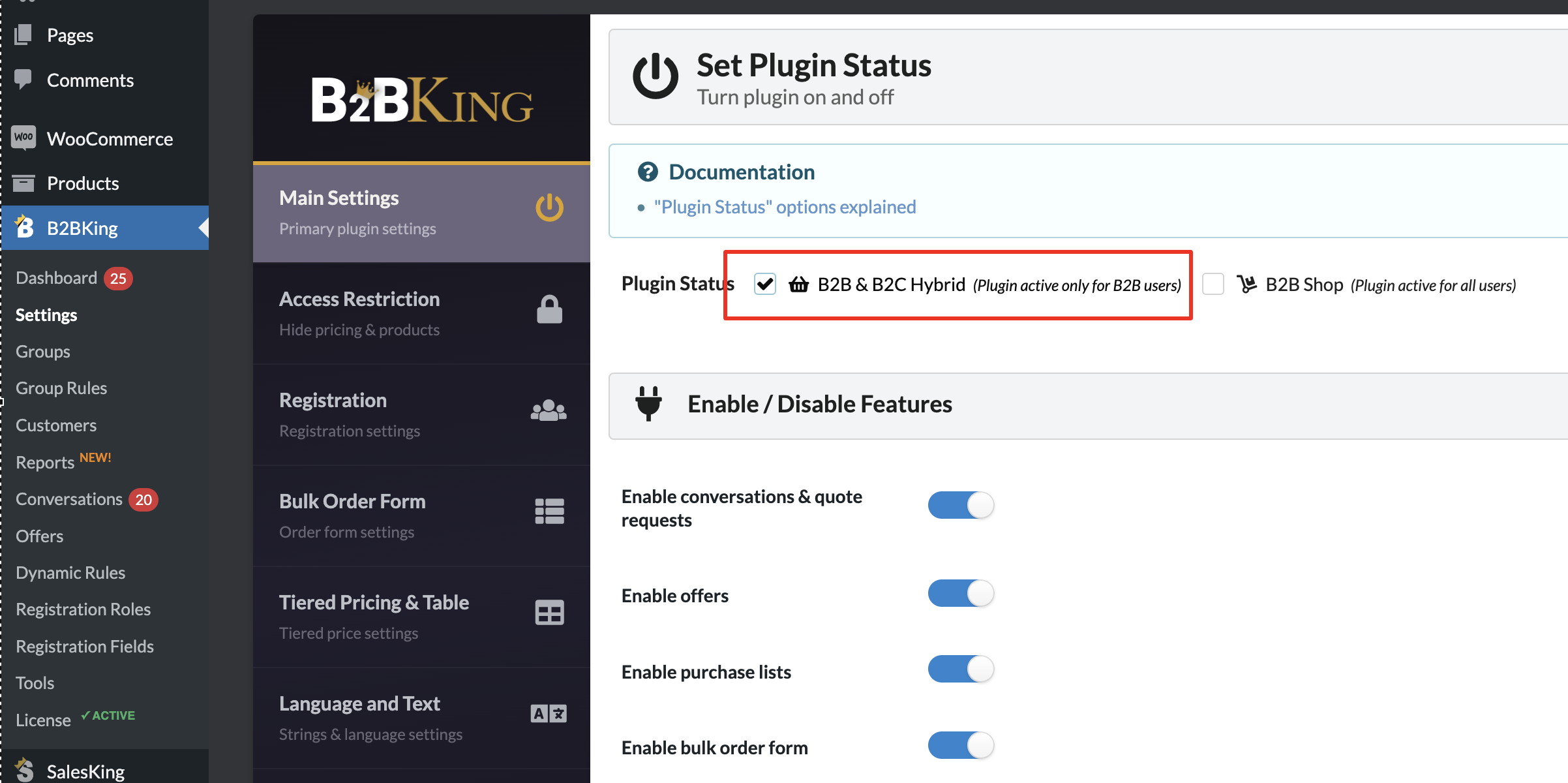The height and width of the screenshot is (783, 1568).
Task: Click the Registration users group icon
Action: click(x=549, y=410)
